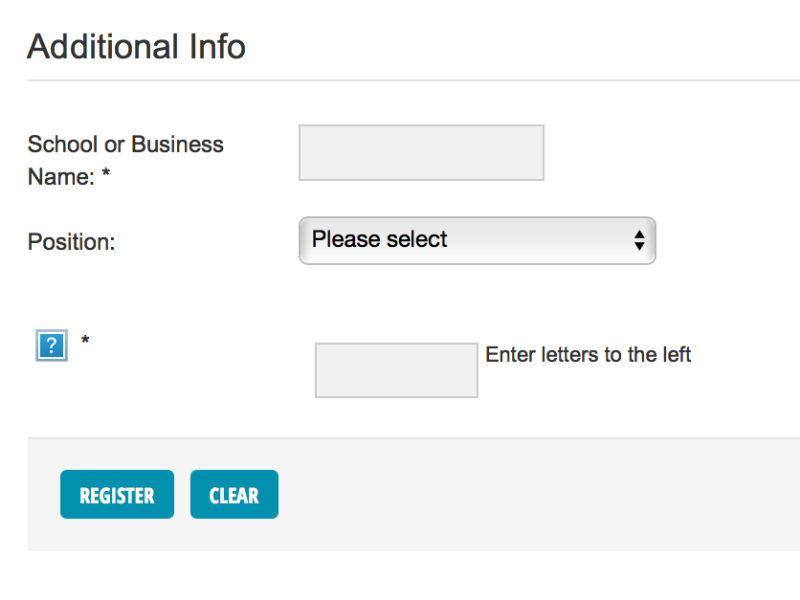The width and height of the screenshot is (800, 600).
Task: Focus the School or Business Name input field
Action: pyautogui.click(x=421, y=153)
